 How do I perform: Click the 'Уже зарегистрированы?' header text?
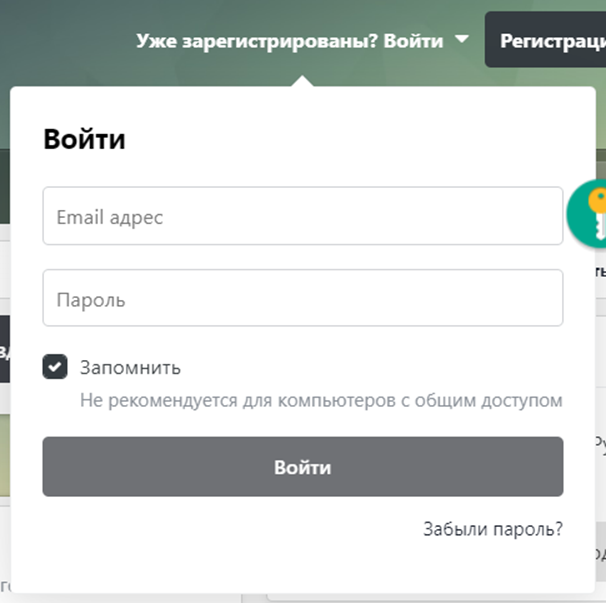click(x=258, y=41)
